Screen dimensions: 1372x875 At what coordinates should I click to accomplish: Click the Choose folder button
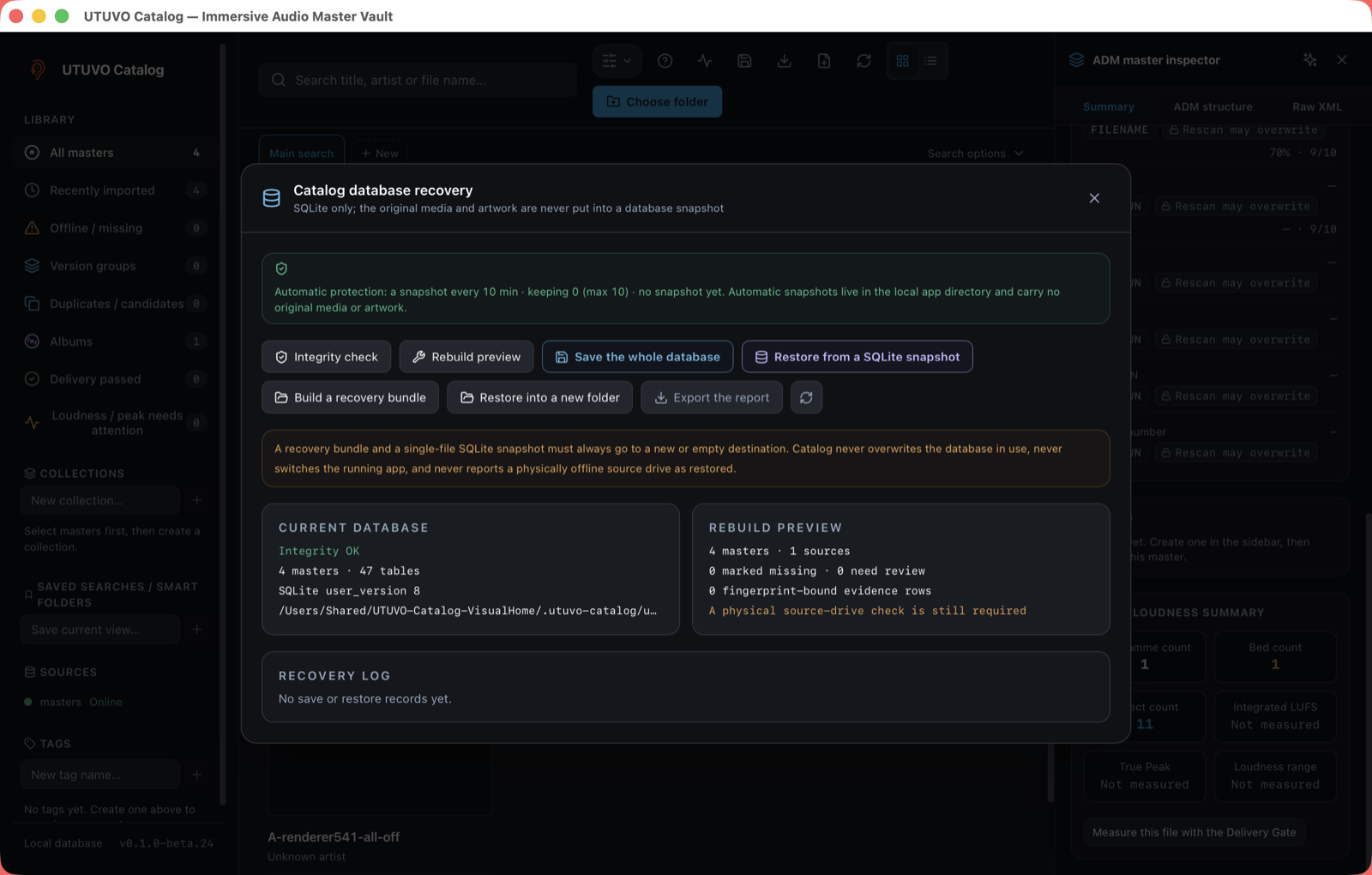657,101
